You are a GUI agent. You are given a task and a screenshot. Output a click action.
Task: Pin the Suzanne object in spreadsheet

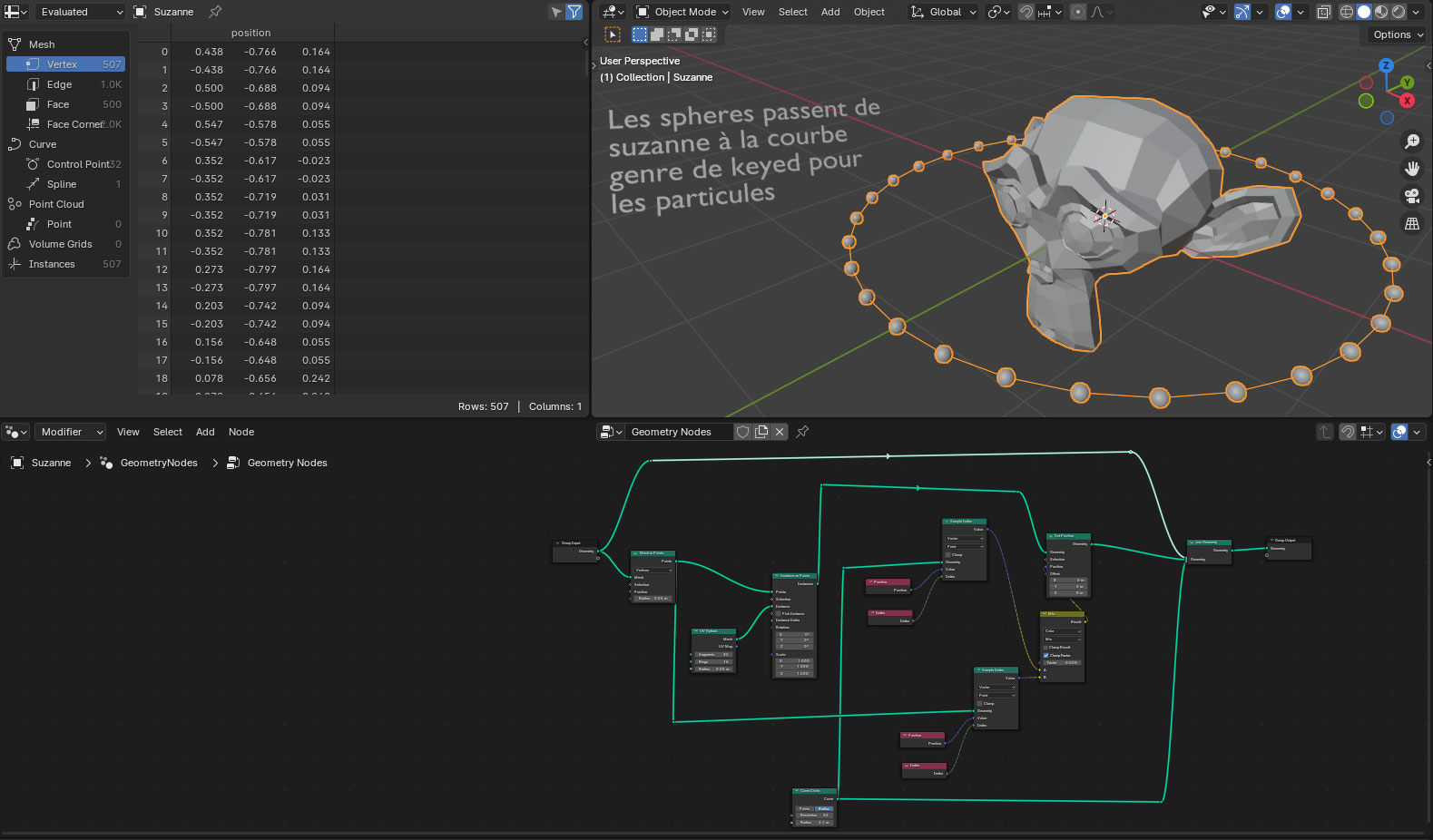(215, 12)
